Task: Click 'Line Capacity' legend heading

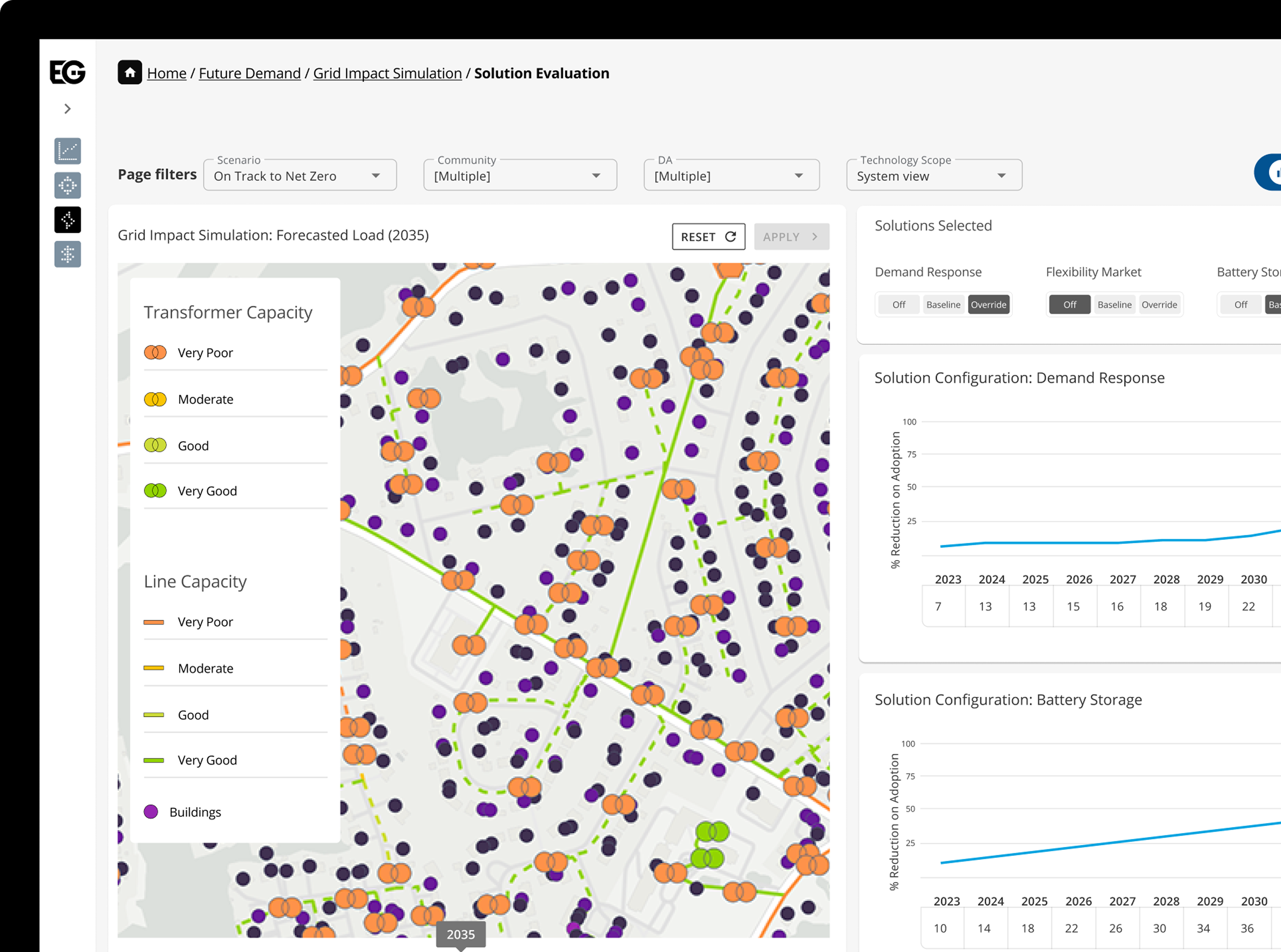Action: (195, 582)
